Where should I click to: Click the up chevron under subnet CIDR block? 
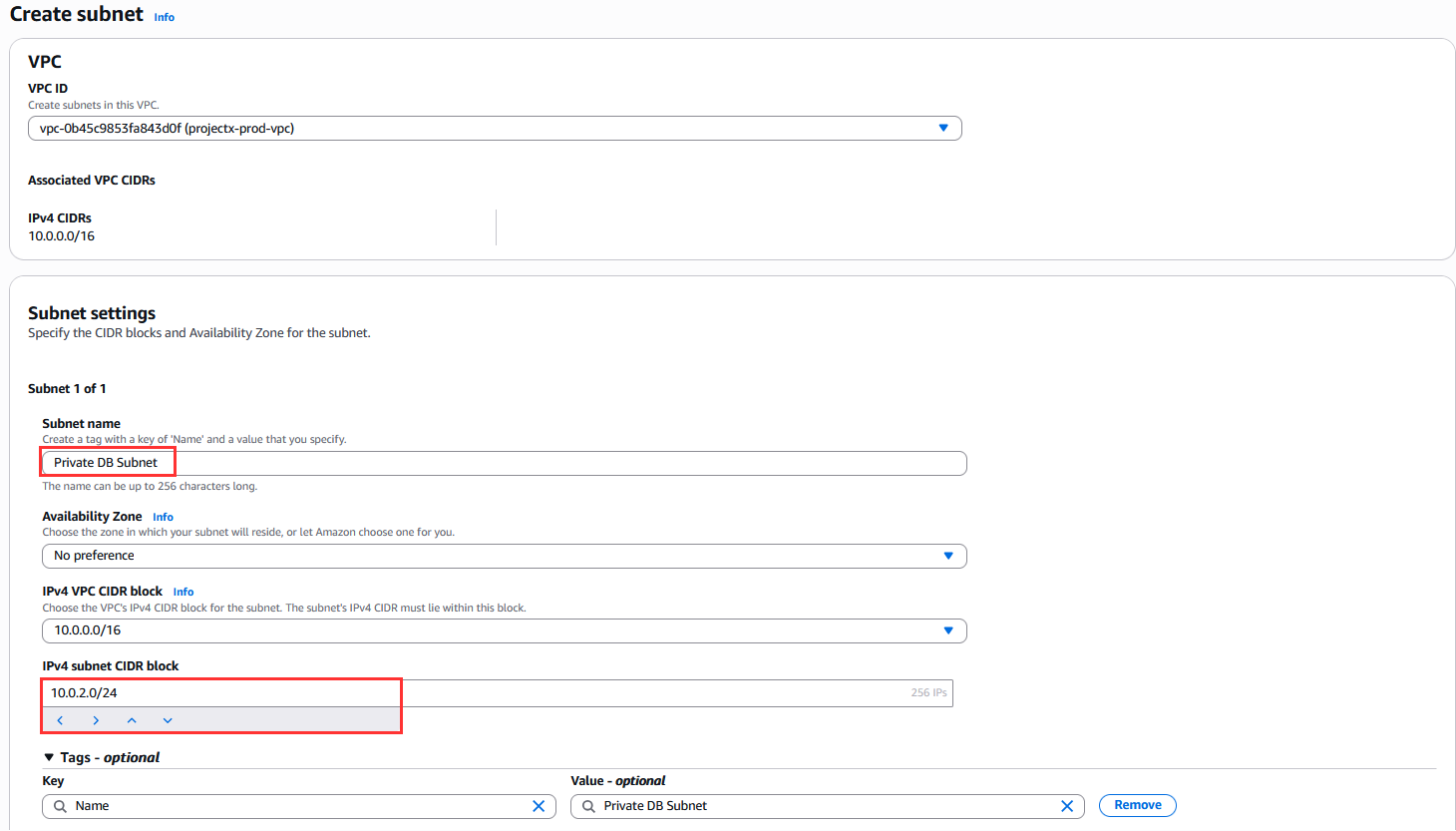pos(132,720)
